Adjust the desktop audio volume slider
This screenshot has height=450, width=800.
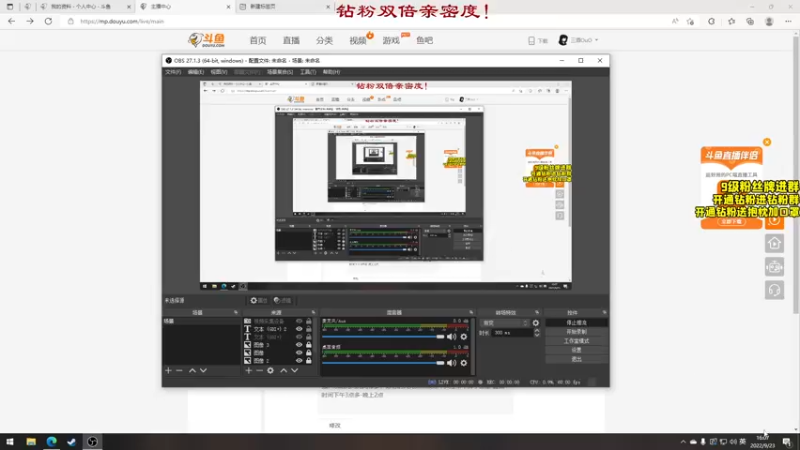point(383,363)
